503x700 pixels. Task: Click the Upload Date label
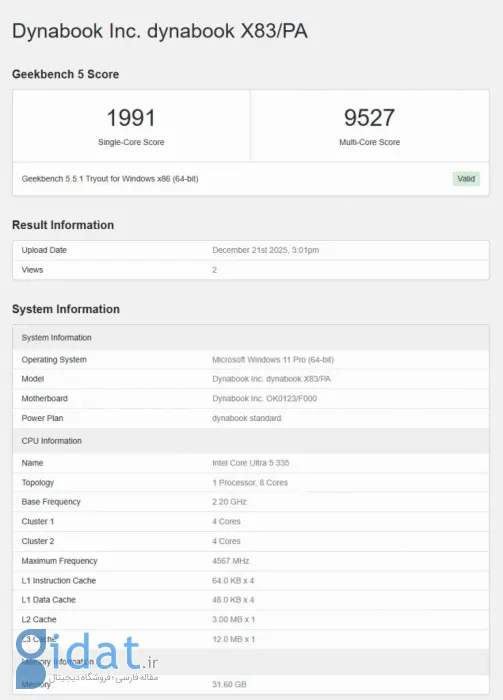click(44, 250)
